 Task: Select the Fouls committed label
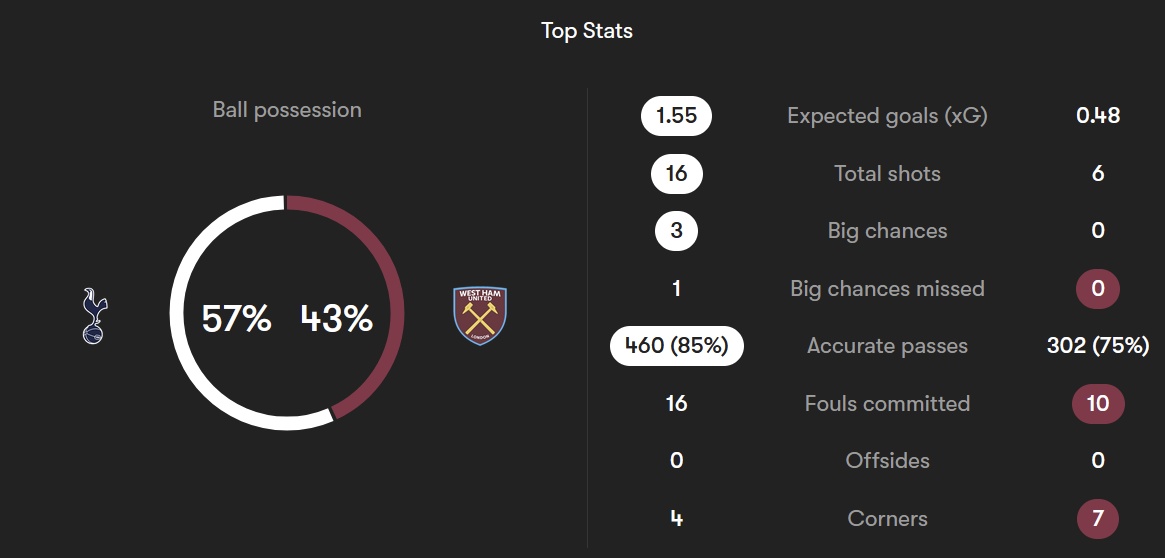[x=887, y=404]
